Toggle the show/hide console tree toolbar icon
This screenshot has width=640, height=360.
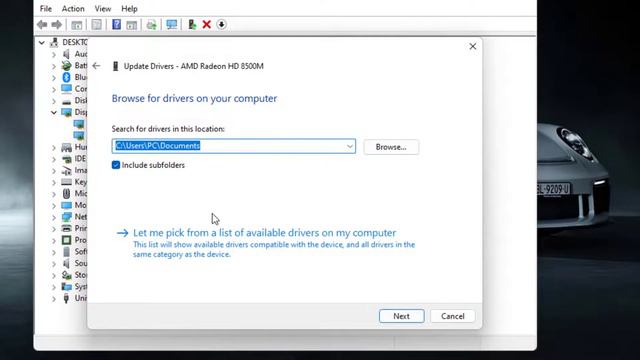[77, 25]
